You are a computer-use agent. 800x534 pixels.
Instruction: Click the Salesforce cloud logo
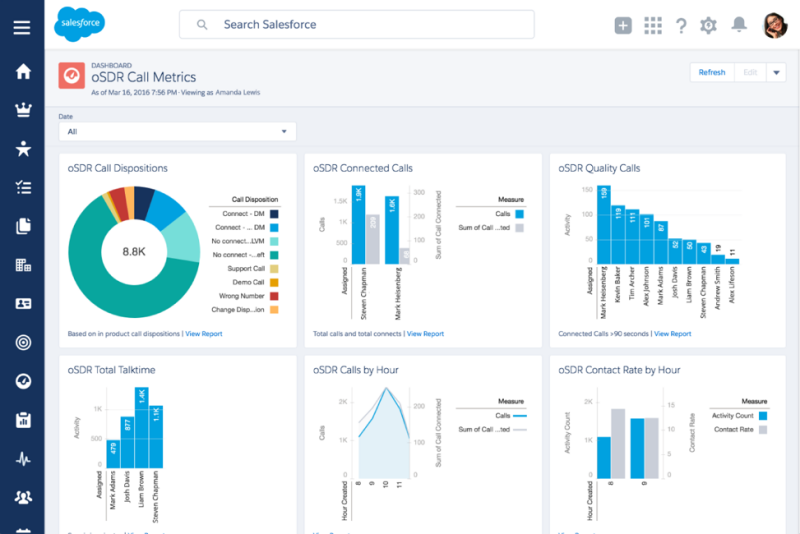(79, 23)
